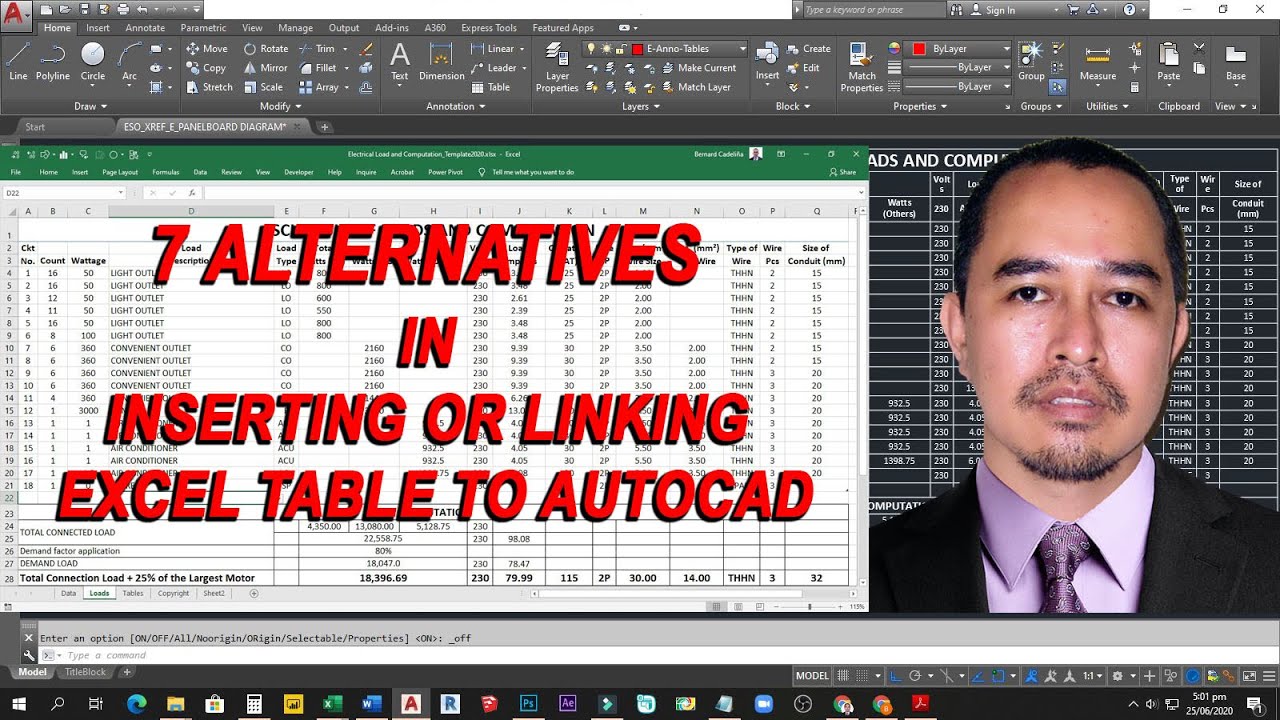Choose the Stretch tool
The width and height of the screenshot is (1280, 720).
209,87
